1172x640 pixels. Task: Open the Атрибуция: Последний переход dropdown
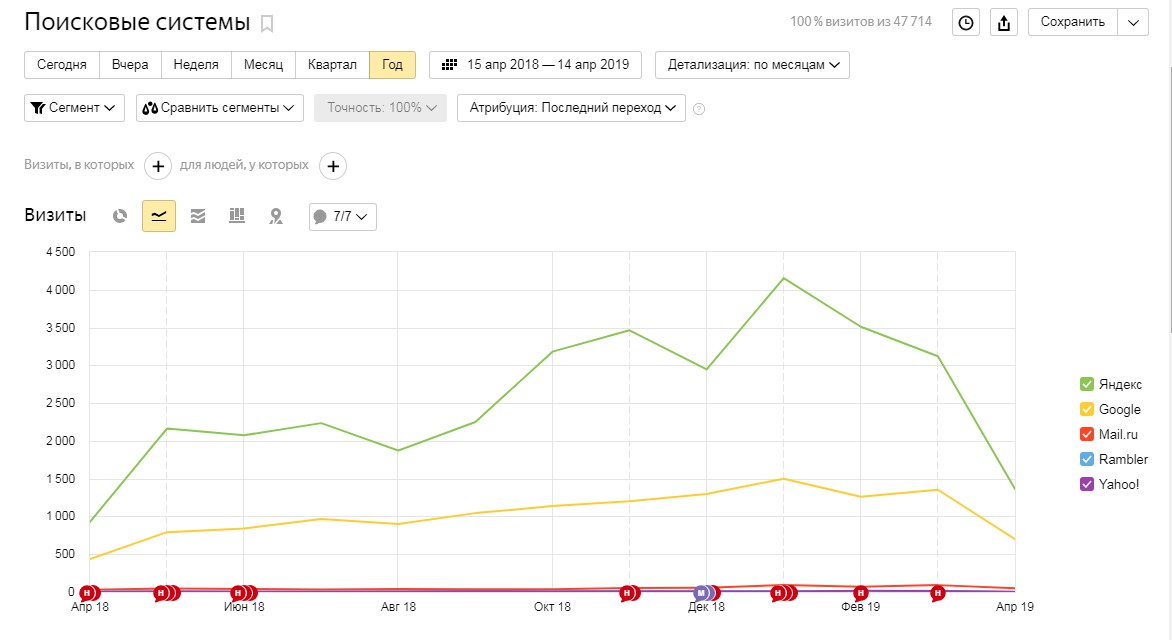(571, 108)
